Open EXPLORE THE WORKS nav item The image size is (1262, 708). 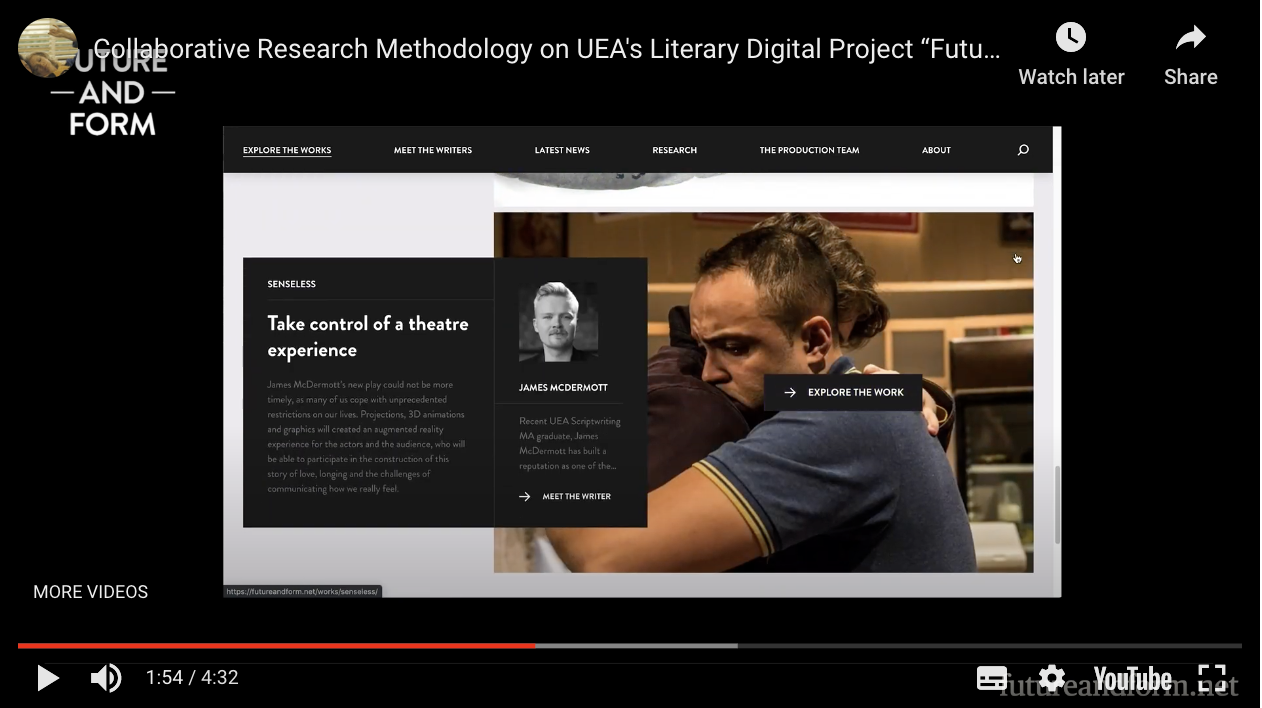[x=287, y=150]
